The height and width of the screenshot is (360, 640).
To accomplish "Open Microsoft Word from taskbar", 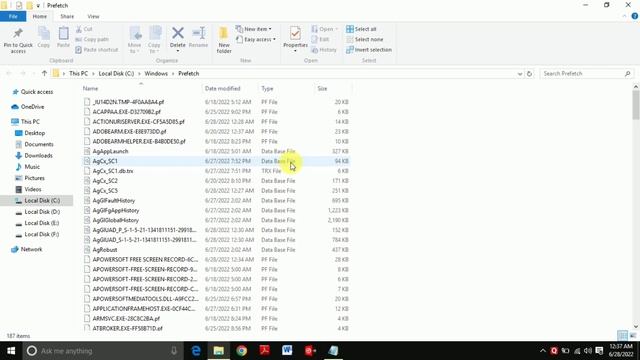I will (287, 351).
